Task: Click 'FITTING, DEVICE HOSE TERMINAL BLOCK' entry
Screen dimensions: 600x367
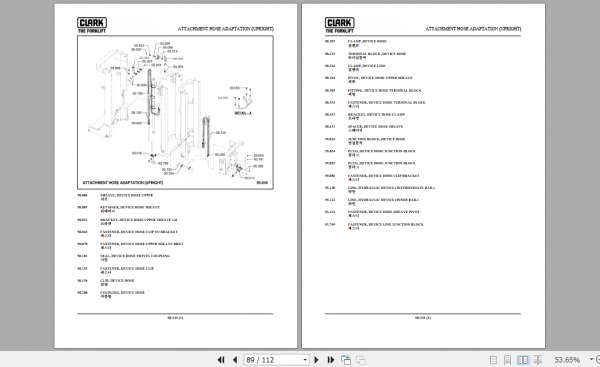Action: click(385, 91)
